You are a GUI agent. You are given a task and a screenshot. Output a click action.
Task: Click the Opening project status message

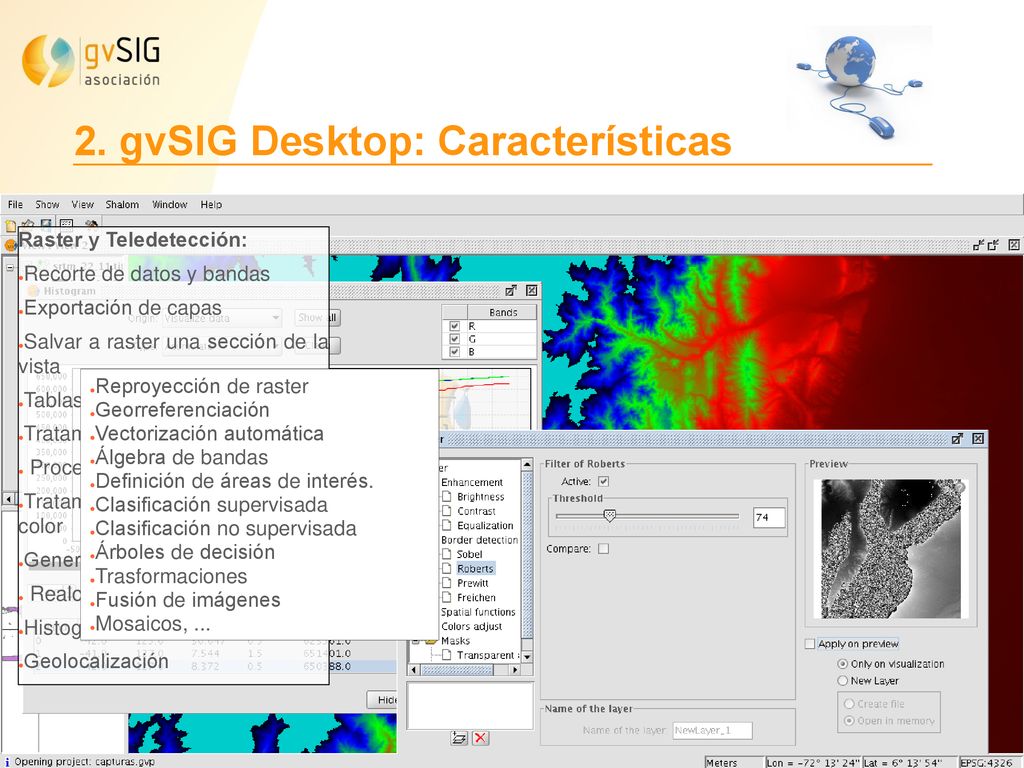(x=84, y=761)
